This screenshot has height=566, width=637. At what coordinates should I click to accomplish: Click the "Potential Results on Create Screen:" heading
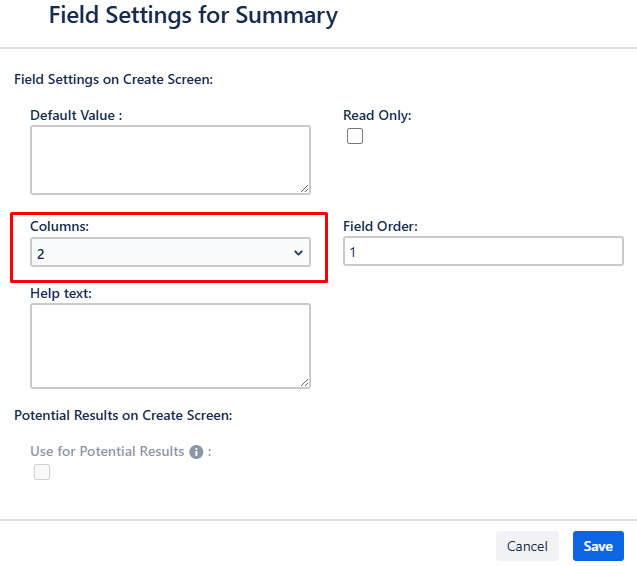pyautogui.click(x=123, y=415)
